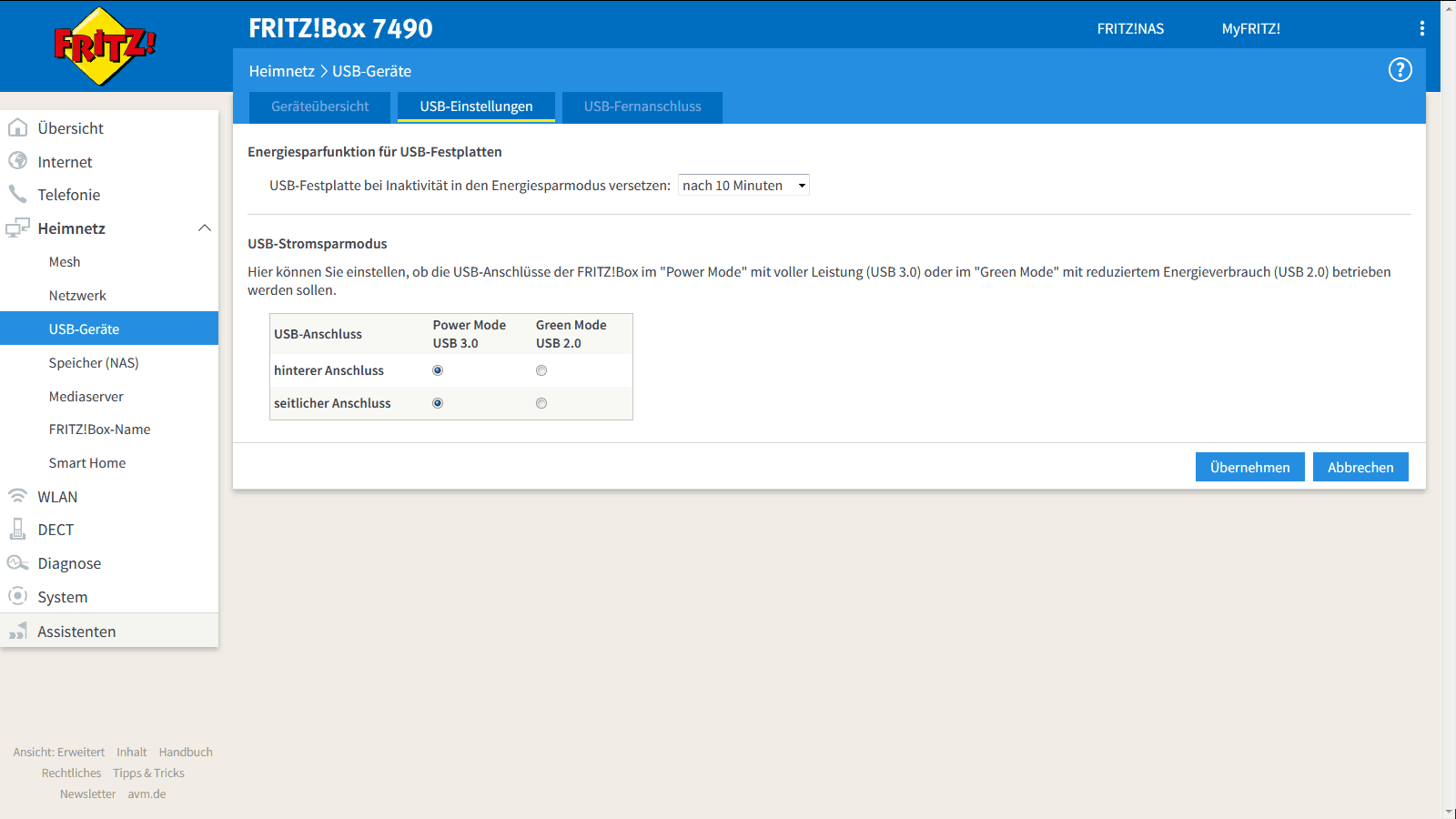Click the Übersicht house icon
The width and height of the screenshot is (1456, 819).
(x=17, y=127)
